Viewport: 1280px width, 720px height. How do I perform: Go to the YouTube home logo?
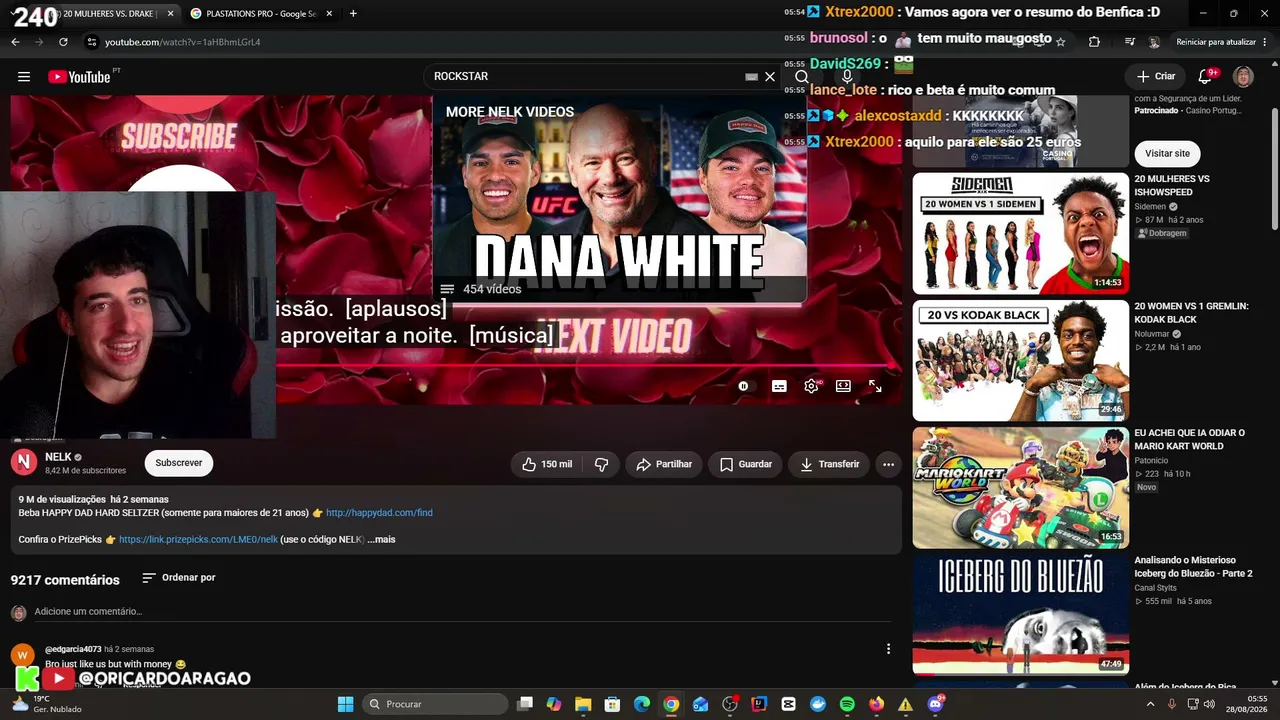[x=79, y=77]
